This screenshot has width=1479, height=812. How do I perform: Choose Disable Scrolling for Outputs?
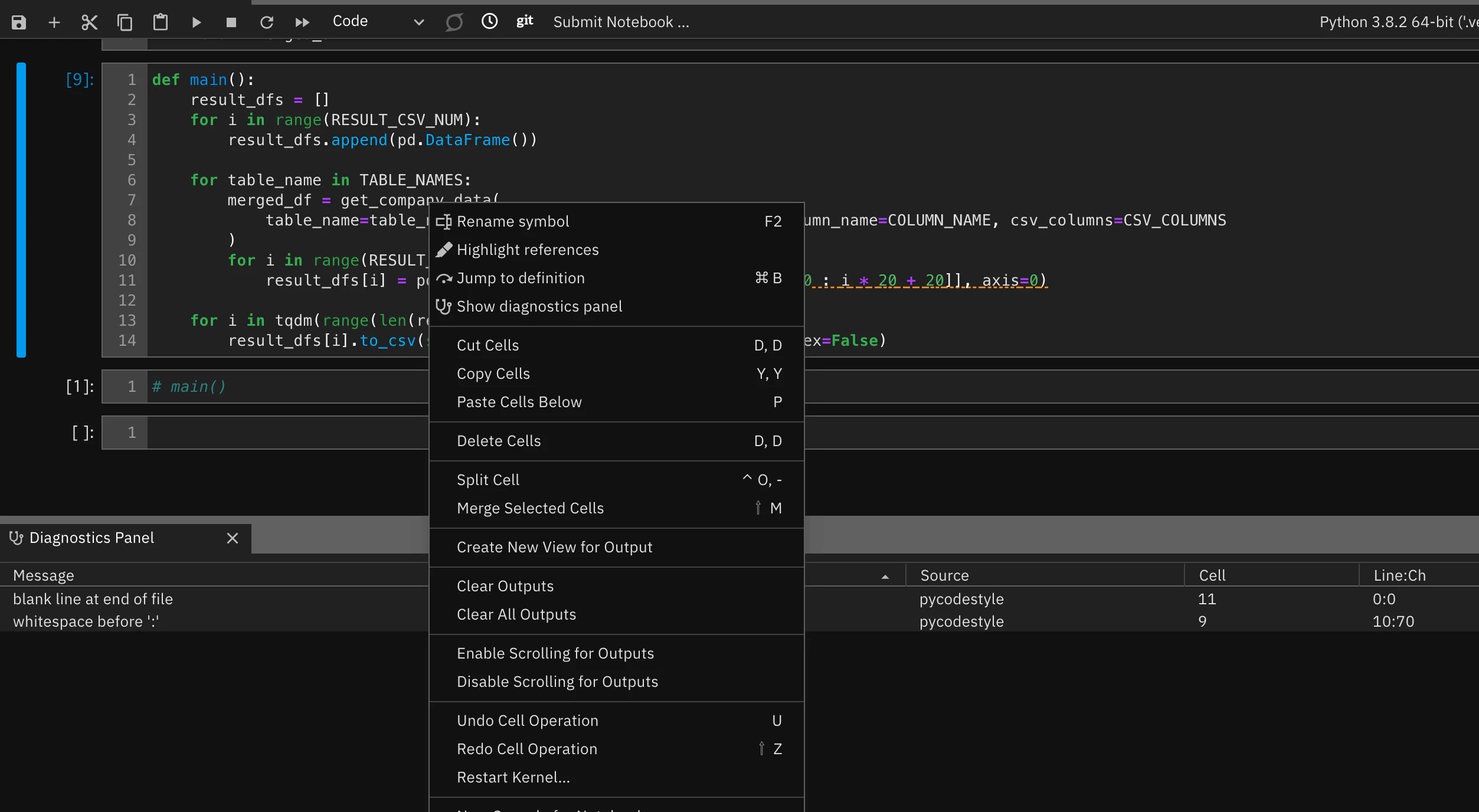point(617,682)
